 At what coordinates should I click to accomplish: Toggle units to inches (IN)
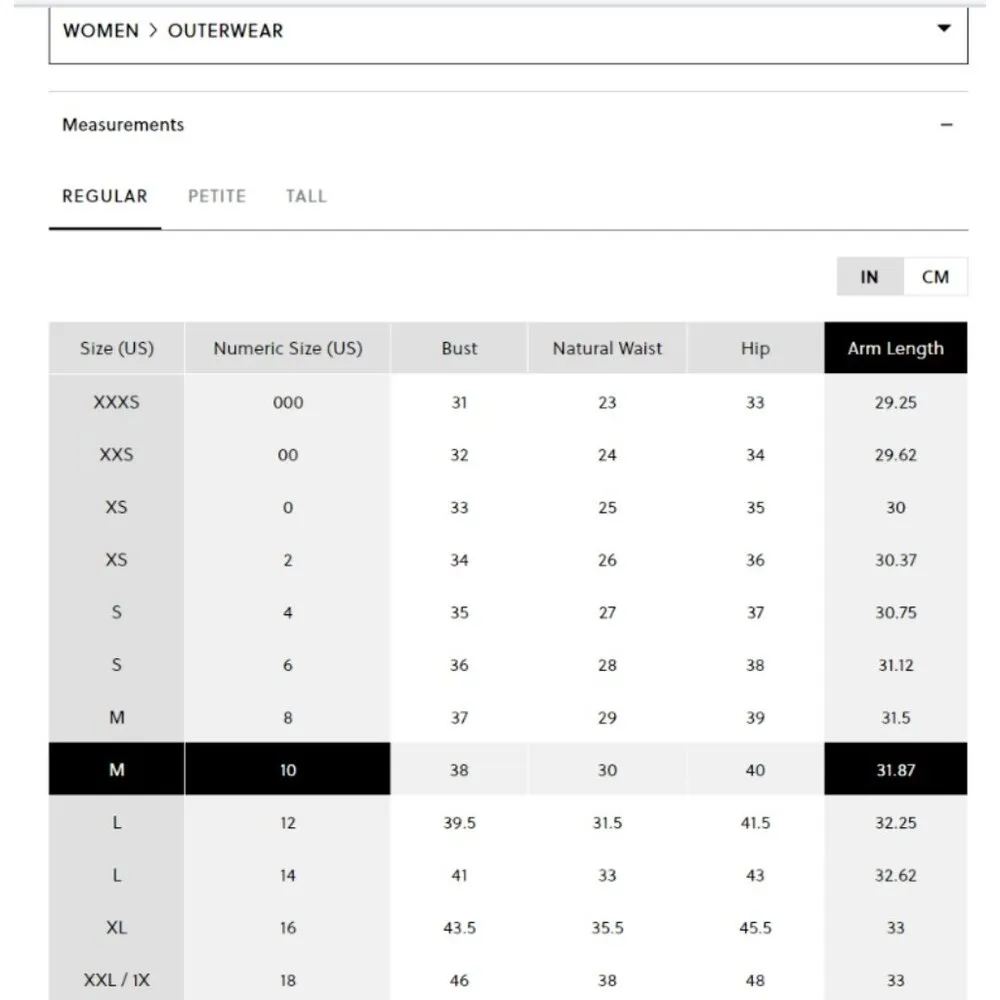869,277
